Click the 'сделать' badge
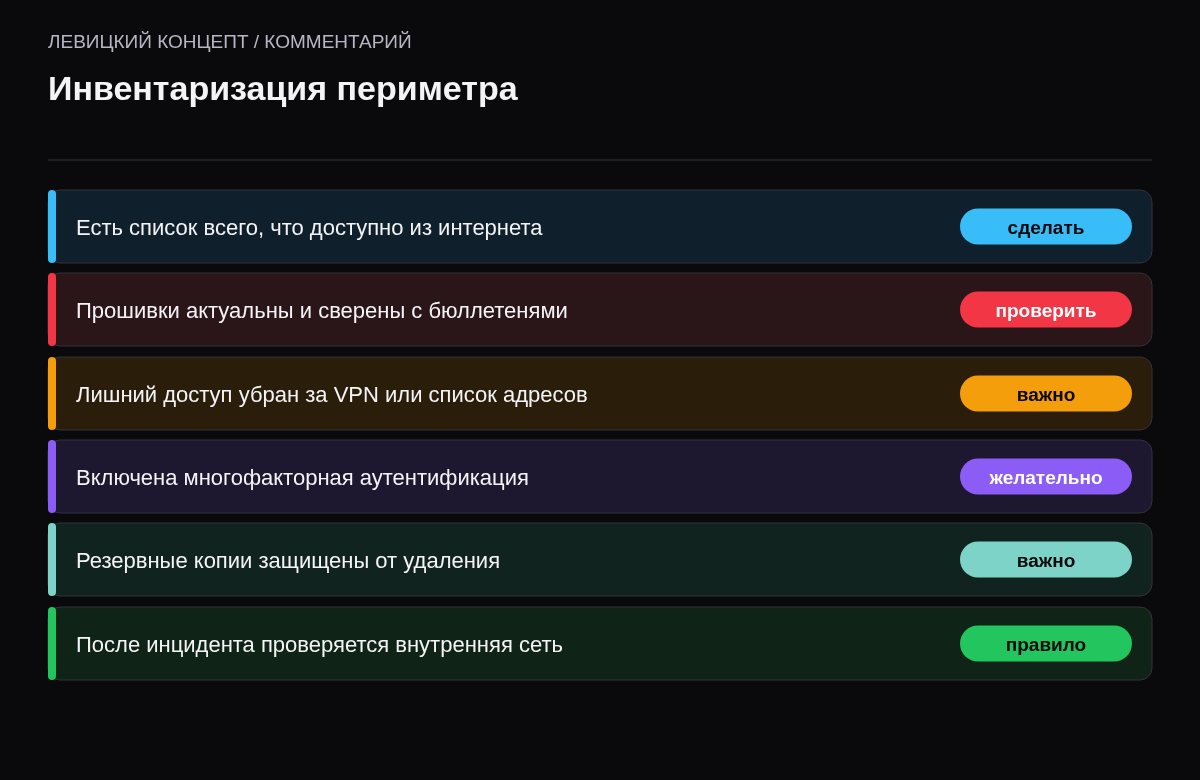This screenshot has height=780, width=1200. tap(1046, 227)
